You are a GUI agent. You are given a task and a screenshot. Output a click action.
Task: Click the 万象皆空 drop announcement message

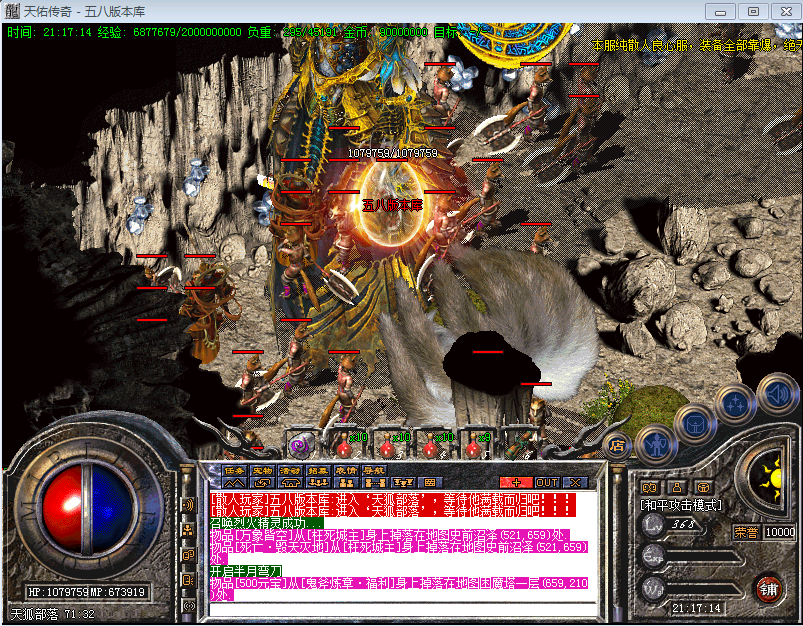(390, 535)
